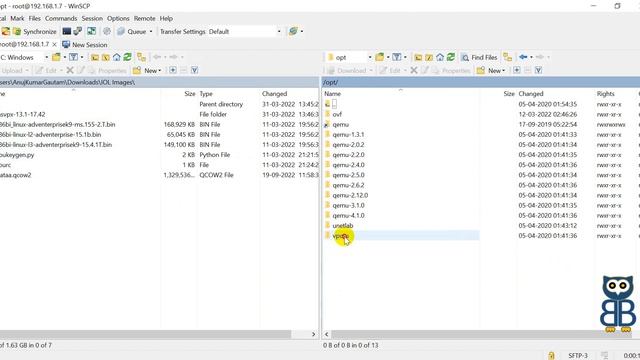Click the local panel select files plus icon
This screenshot has width=640, height=360.
point(173,71)
